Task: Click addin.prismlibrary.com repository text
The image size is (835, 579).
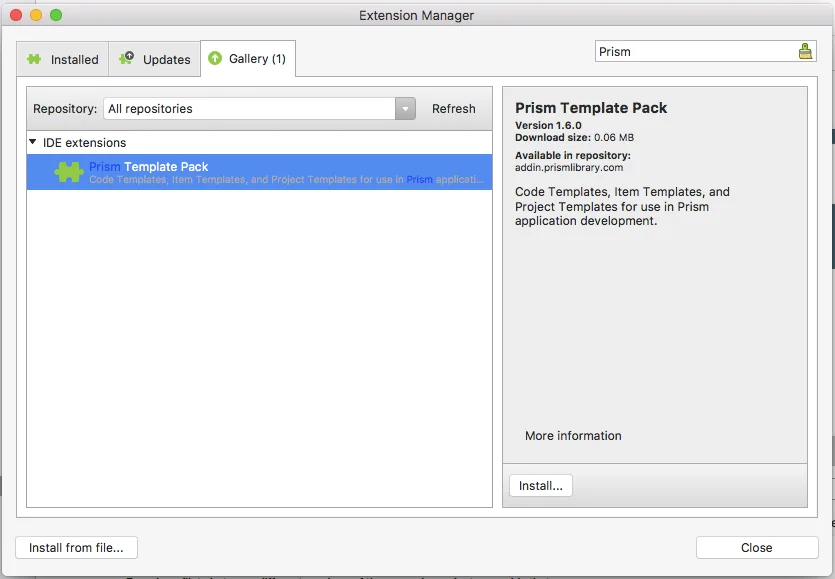Action: (x=569, y=167)
